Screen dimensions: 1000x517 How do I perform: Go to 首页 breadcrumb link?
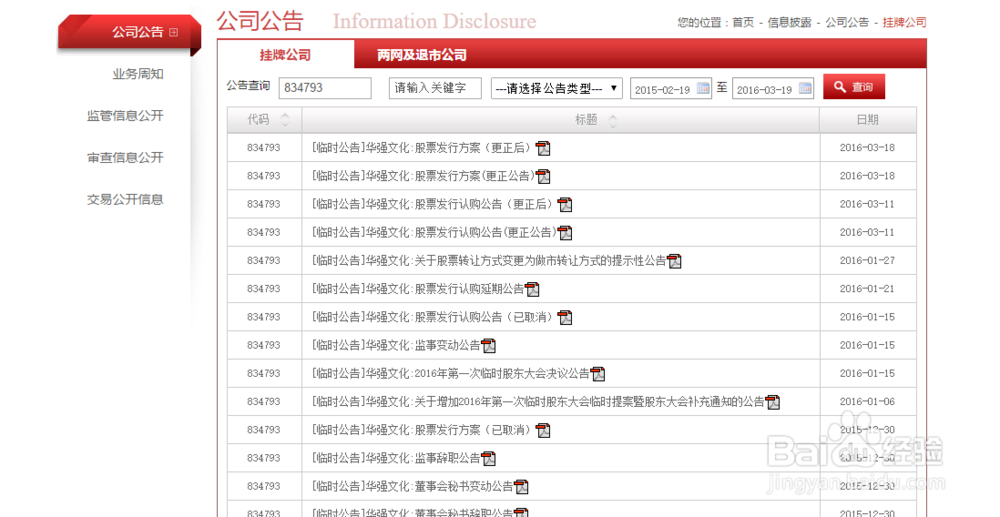tap(743, 22)
